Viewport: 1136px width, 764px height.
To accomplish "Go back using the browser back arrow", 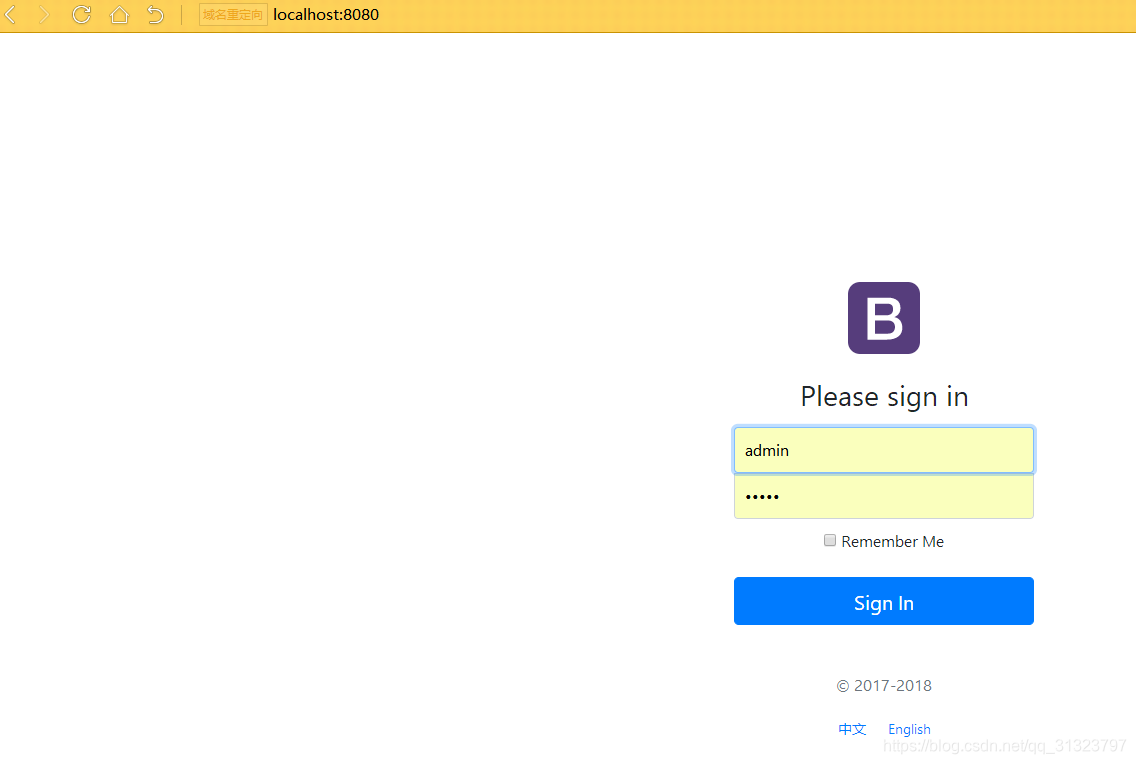I will [x=10, y=14].
